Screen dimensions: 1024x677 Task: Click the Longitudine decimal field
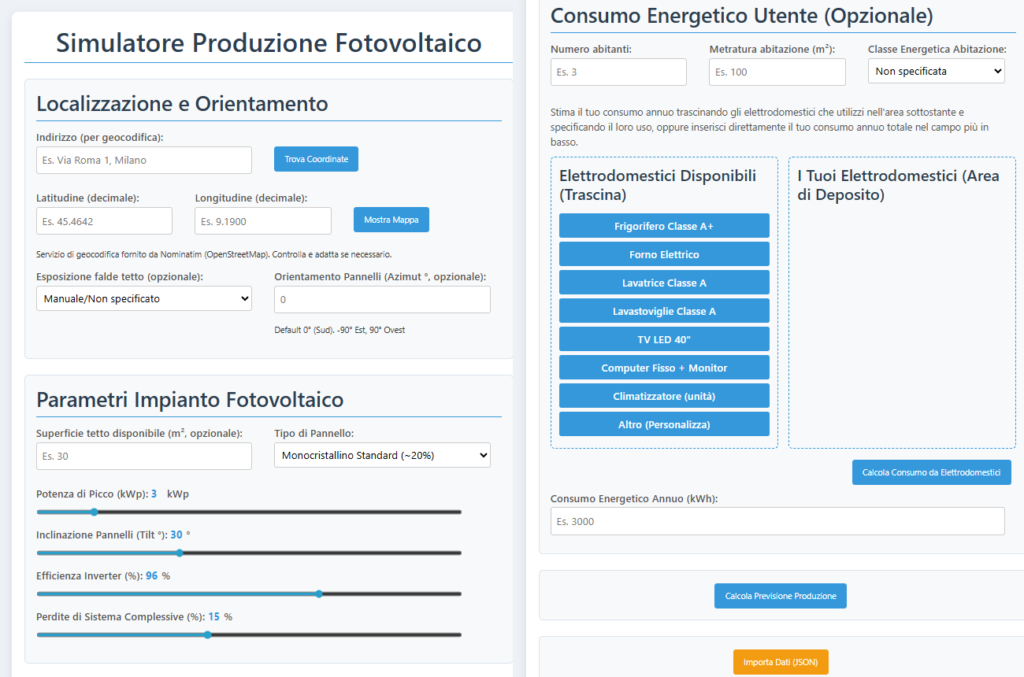pos(263,221)
